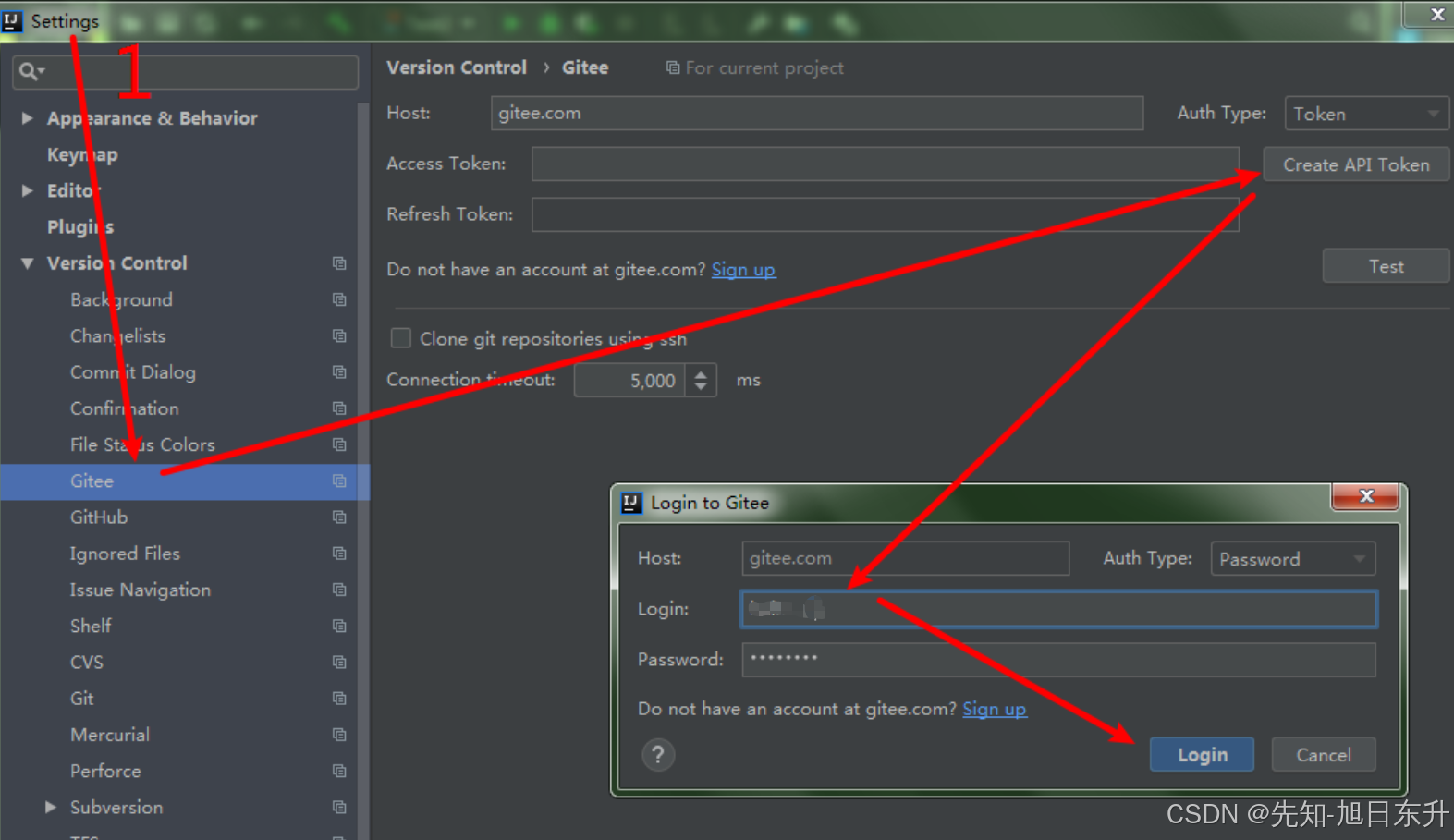The image size is (1454, 840).
Task: Select Gitee under Version Control
Action: point(185,481)
